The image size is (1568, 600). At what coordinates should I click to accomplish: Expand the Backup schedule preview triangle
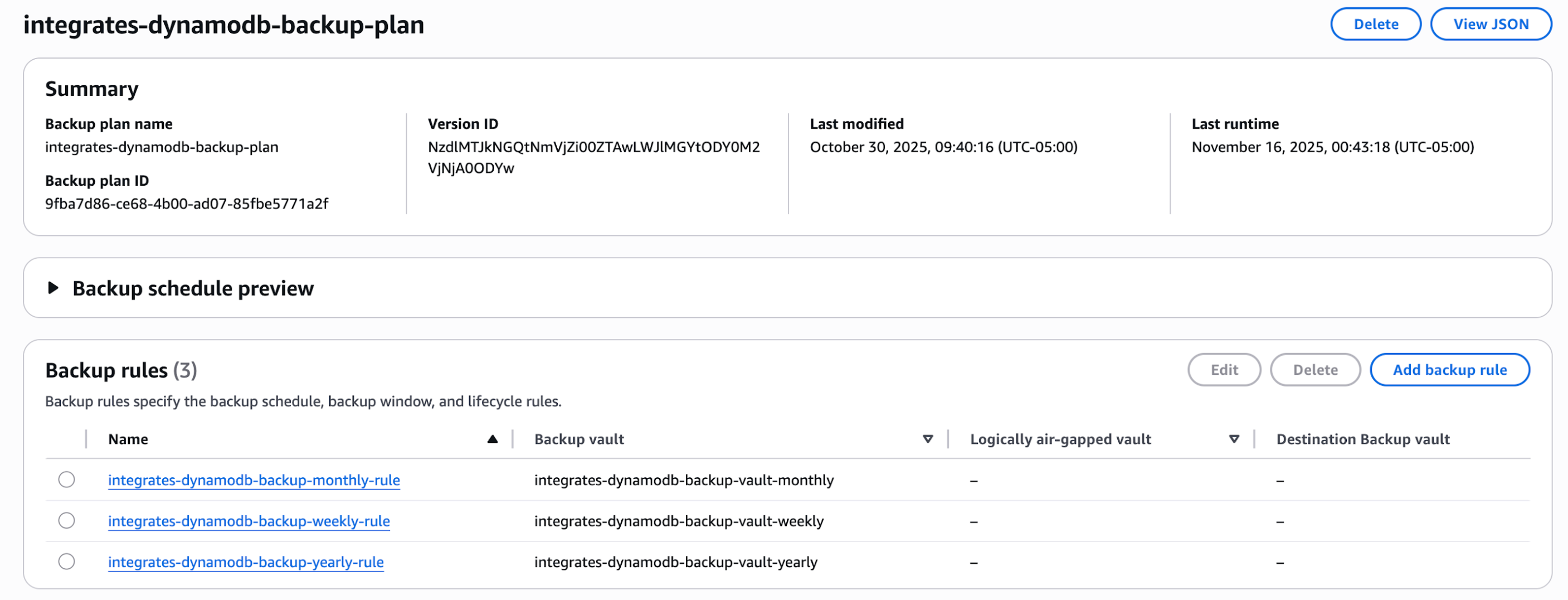[x=53, y=288]
